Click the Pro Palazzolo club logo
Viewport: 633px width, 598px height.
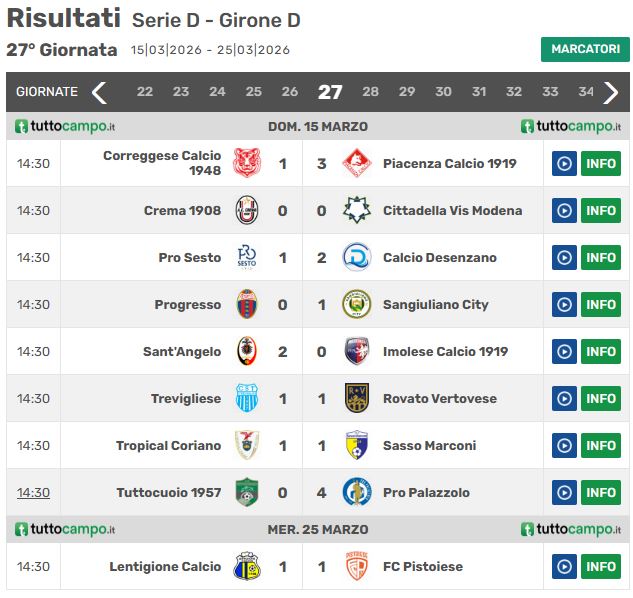tap(356, 493)
